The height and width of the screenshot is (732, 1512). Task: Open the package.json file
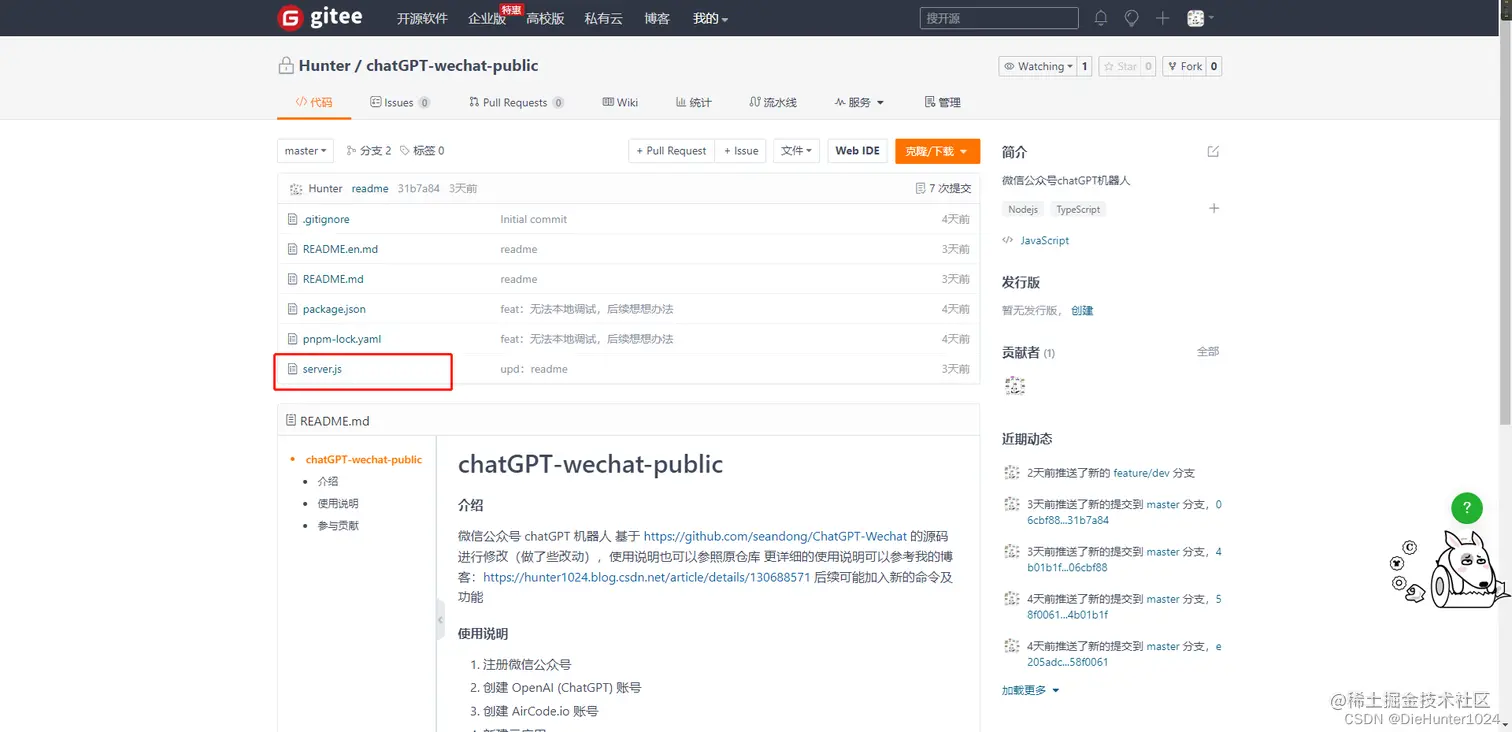334,309
